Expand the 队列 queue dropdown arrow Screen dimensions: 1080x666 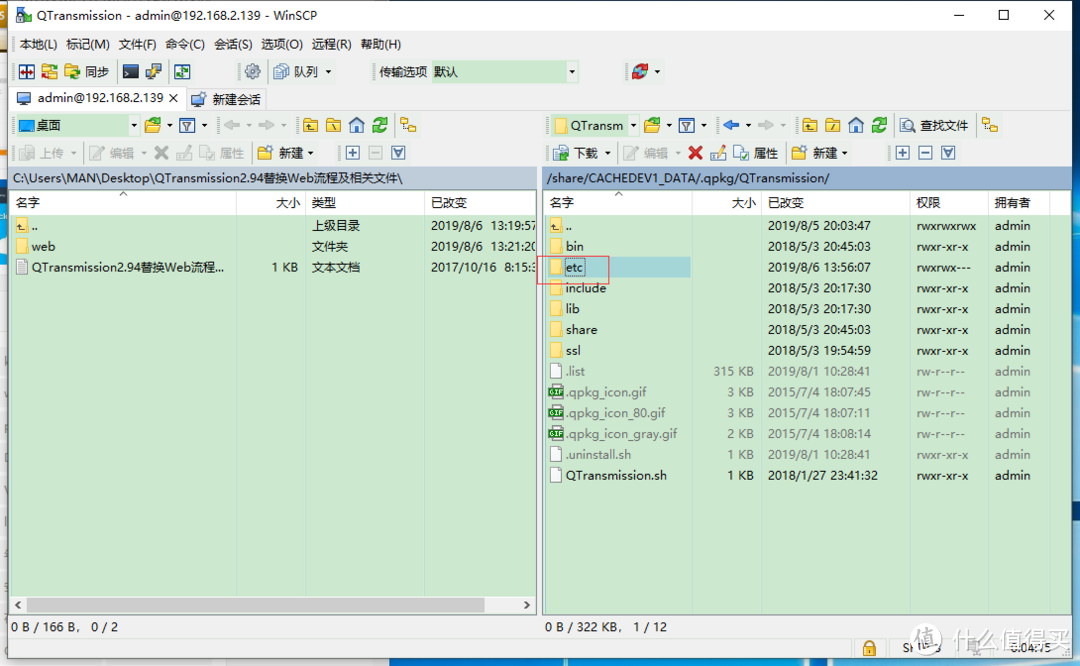coord(329,72)
